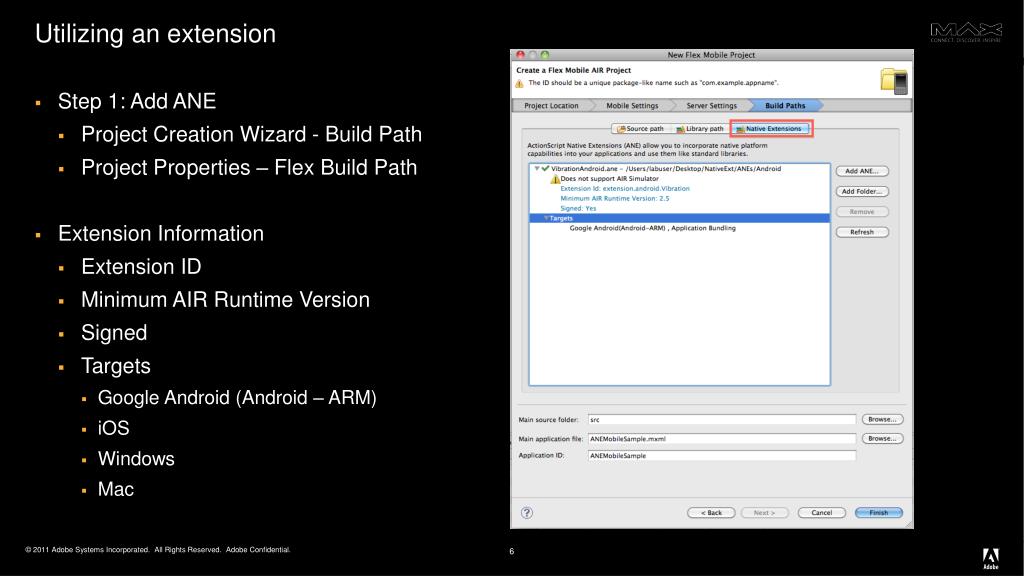Click the 'Google Android (Android – ARM)' slide bullet

237,398
